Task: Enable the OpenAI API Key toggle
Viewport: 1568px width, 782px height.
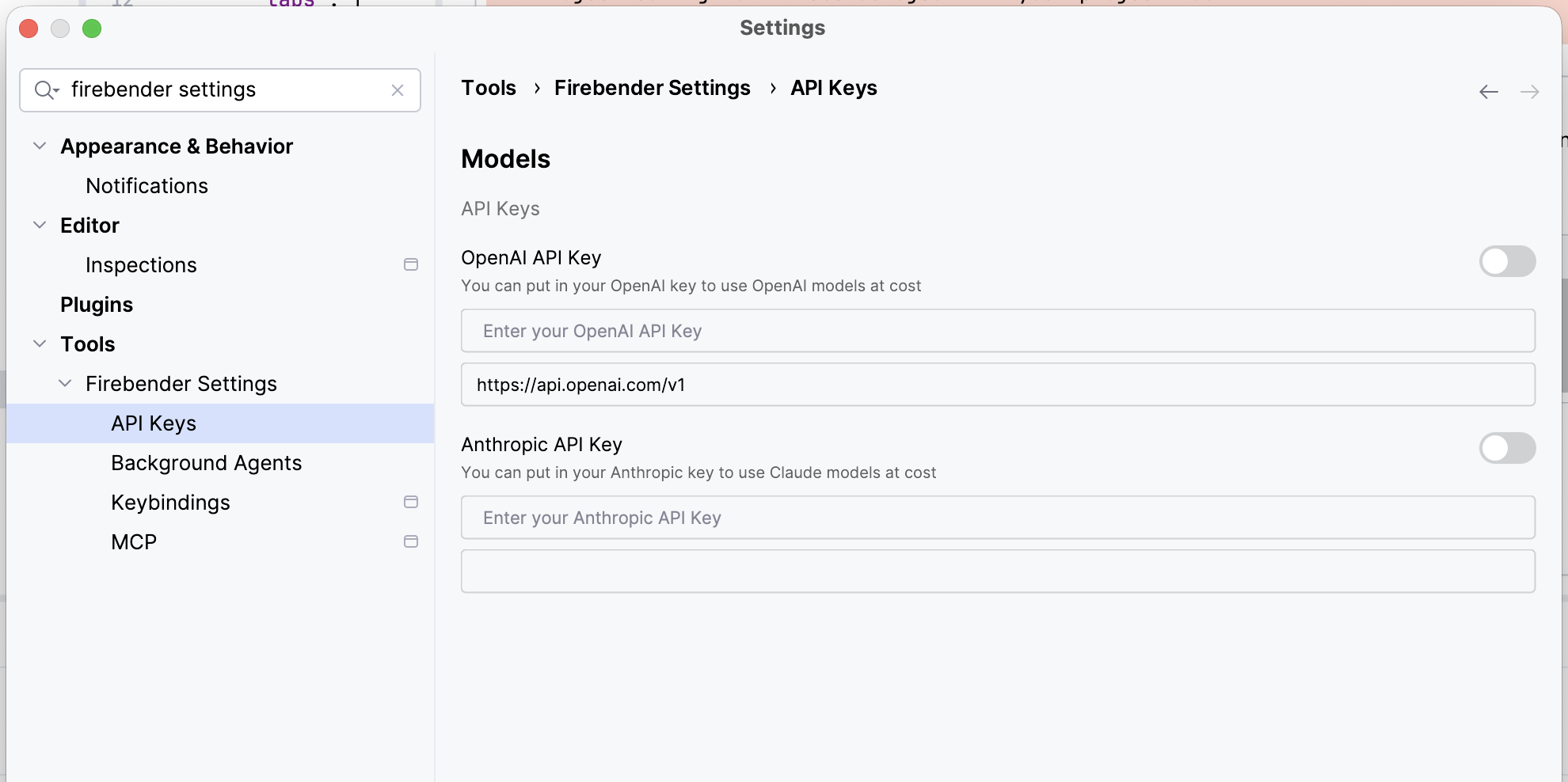Action: point(1507,261)
